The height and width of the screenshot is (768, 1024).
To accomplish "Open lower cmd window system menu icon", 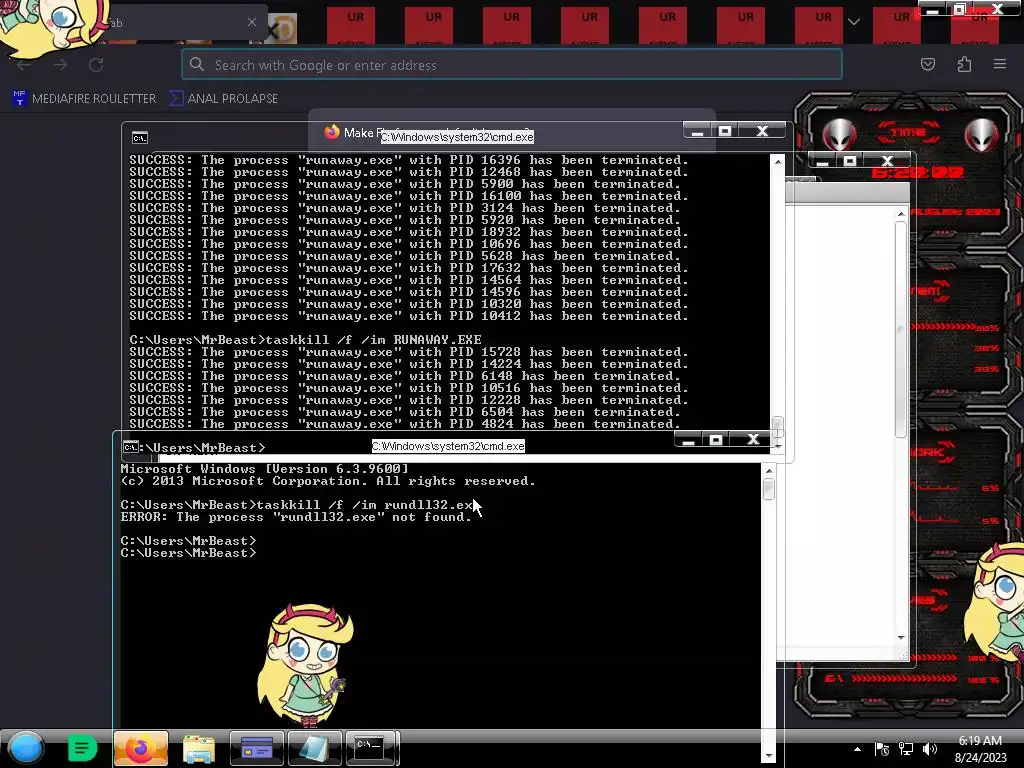I will coord(131,447).
